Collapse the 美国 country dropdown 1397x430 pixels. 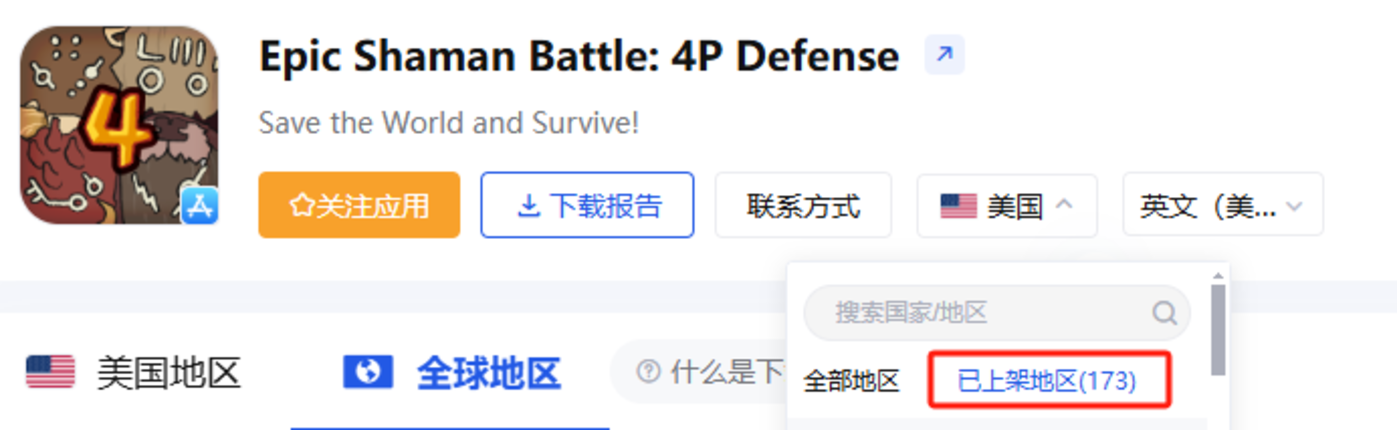pos(1007,206)
